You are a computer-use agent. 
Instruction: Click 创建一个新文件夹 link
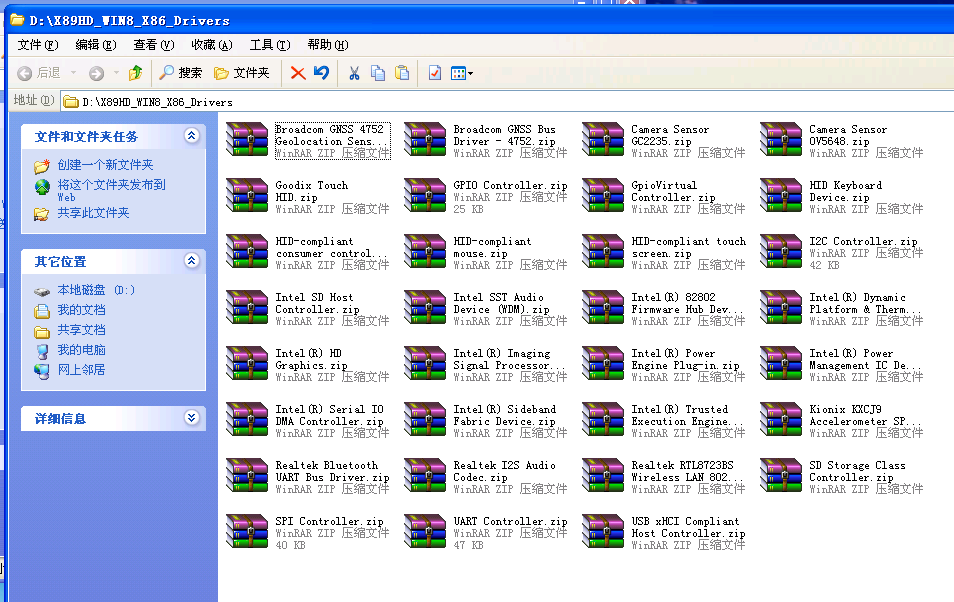point(105,165)
